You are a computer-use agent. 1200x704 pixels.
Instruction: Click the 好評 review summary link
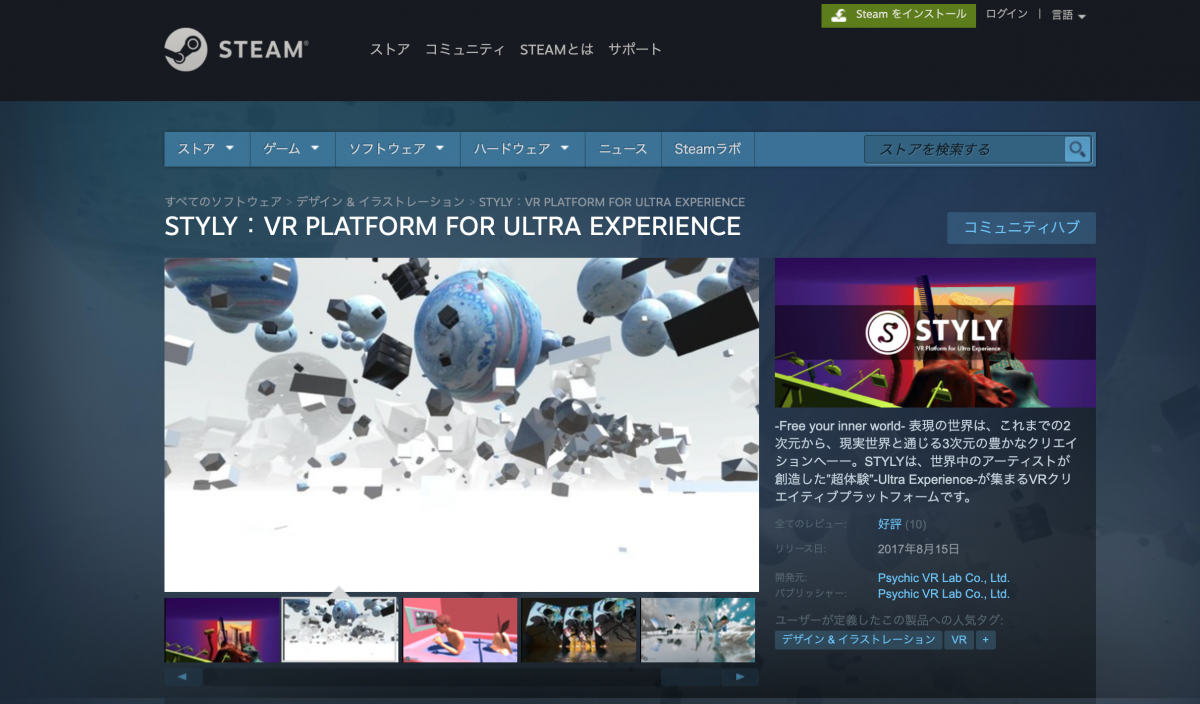[x=890, y=524]
